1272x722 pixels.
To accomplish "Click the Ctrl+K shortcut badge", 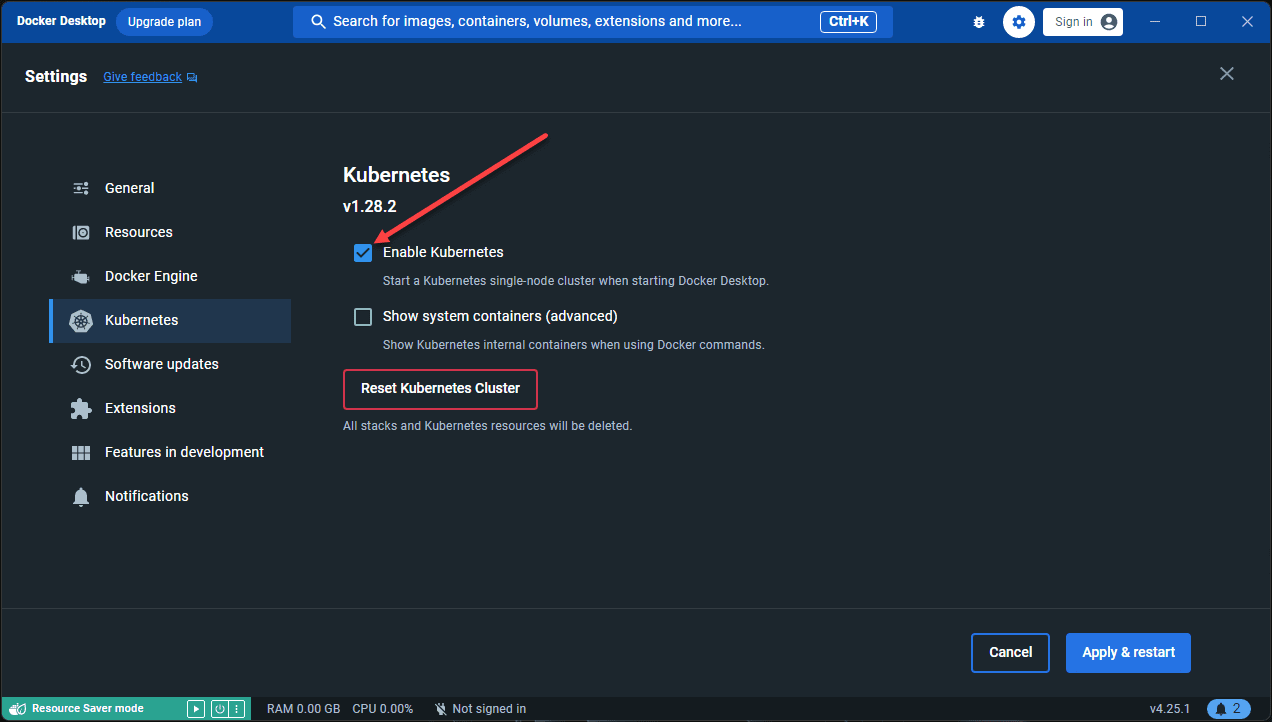I will pos(850,22).
